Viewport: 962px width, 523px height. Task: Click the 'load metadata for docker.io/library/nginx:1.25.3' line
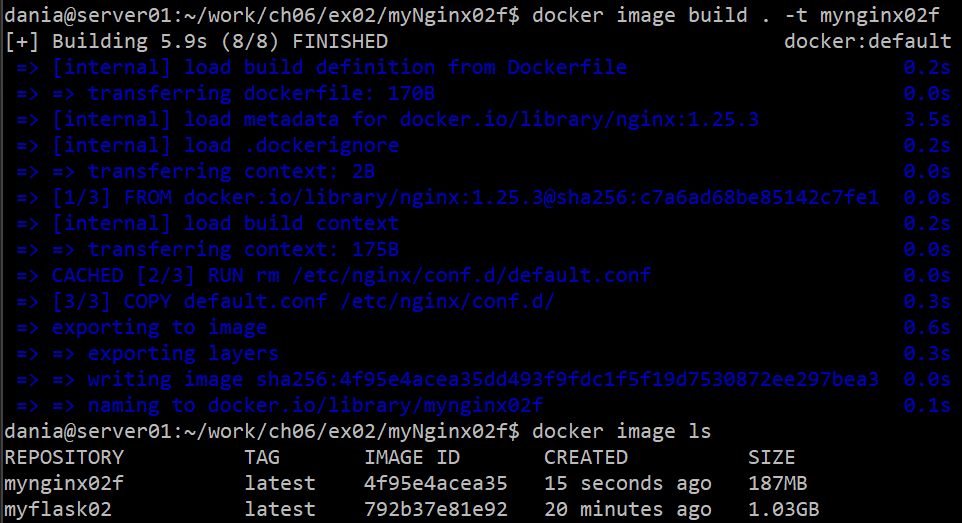tap(405, 119)
